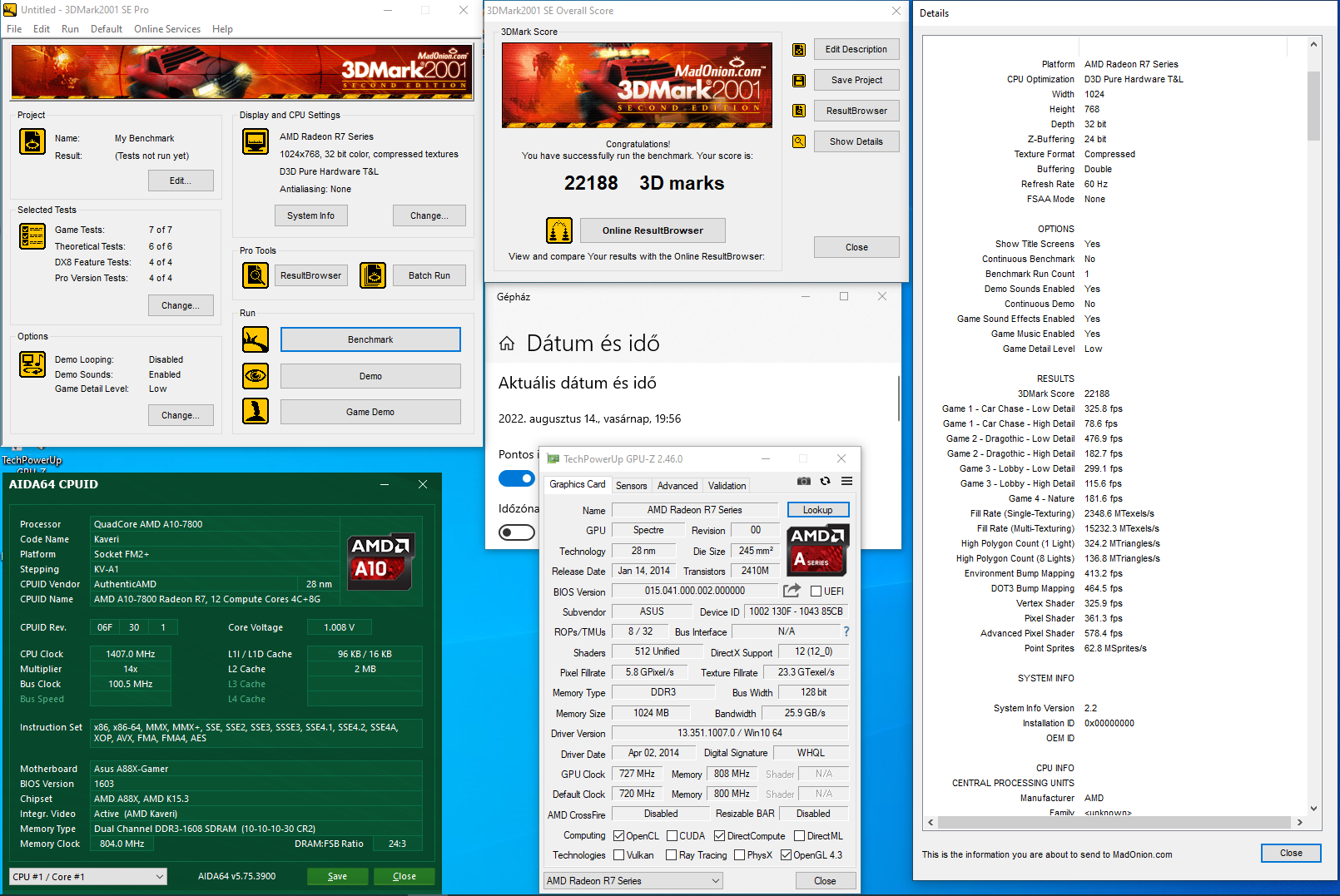
Task: Open the AMD Radeon R7 Series GPU dropdown
Action: coord(633,881)
